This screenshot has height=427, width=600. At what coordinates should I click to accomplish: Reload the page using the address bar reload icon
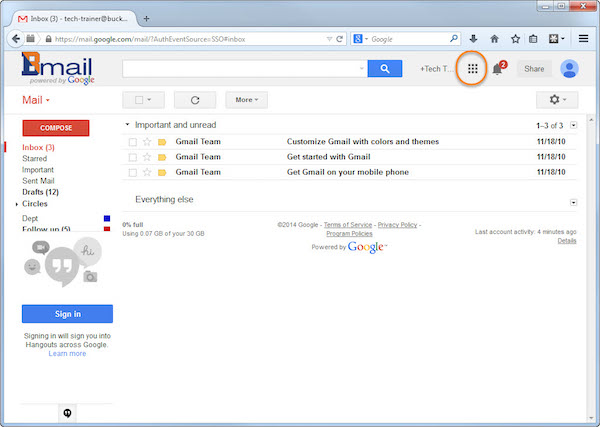click(x=339, y=39)
